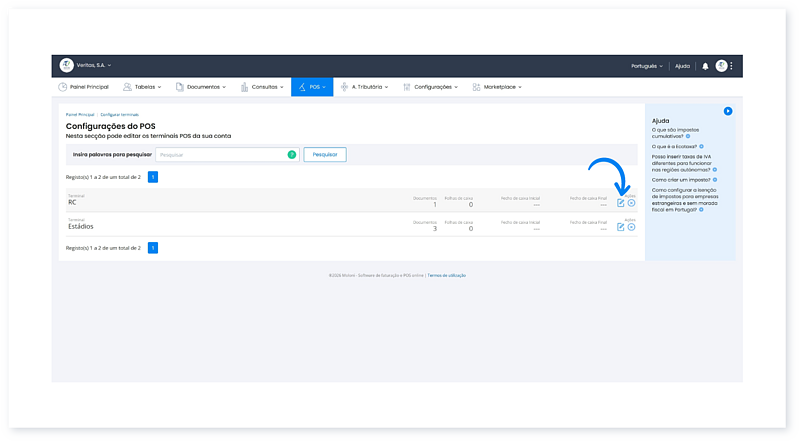Open the Marketplace menu
The height and width of the screenshot is (442, 800).
(502, 87)
